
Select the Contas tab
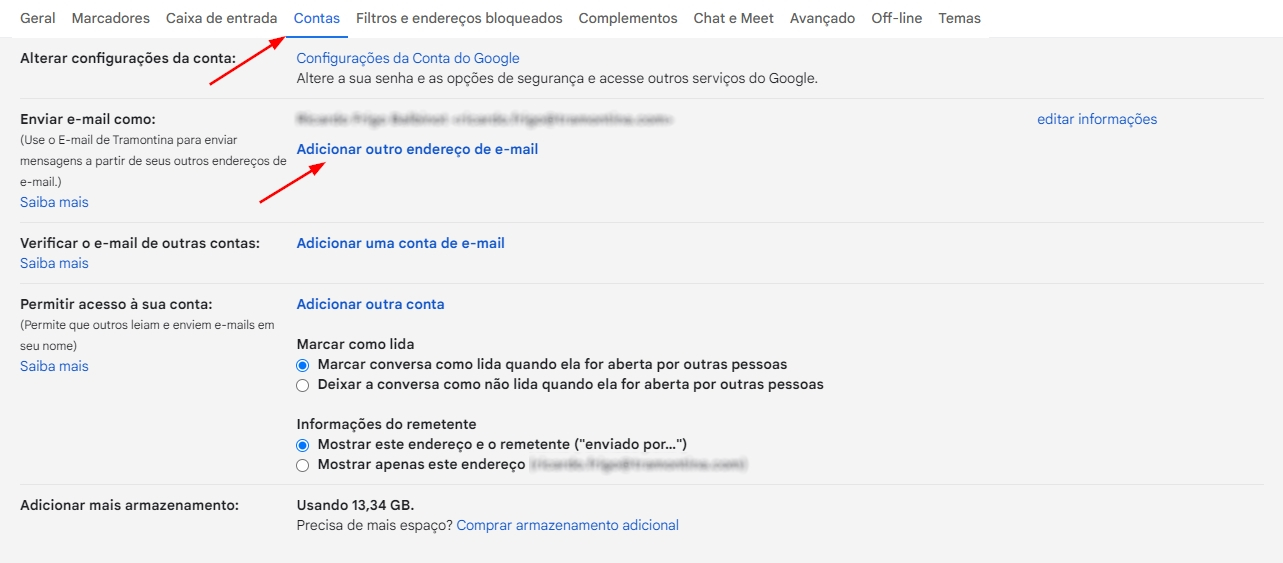point(316,18)
